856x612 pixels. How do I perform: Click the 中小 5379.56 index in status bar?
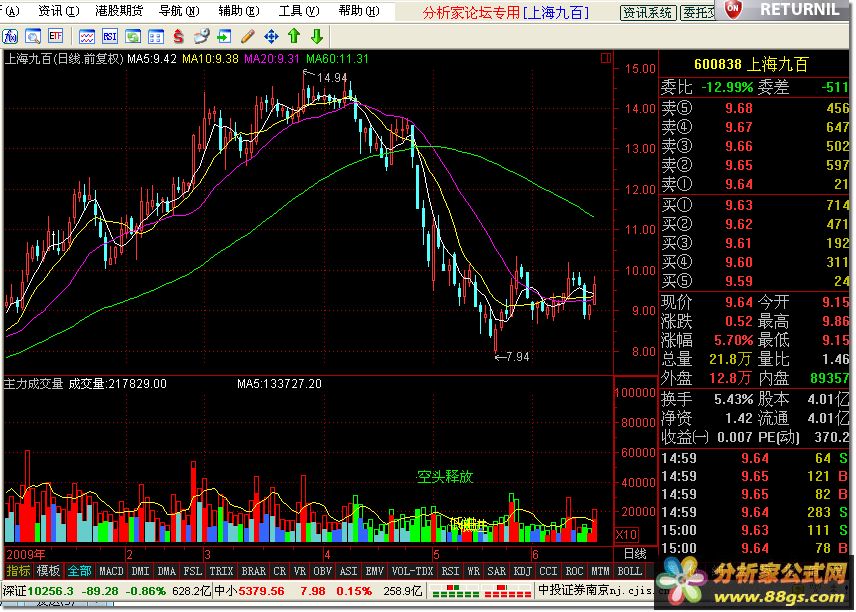[318, 591]
